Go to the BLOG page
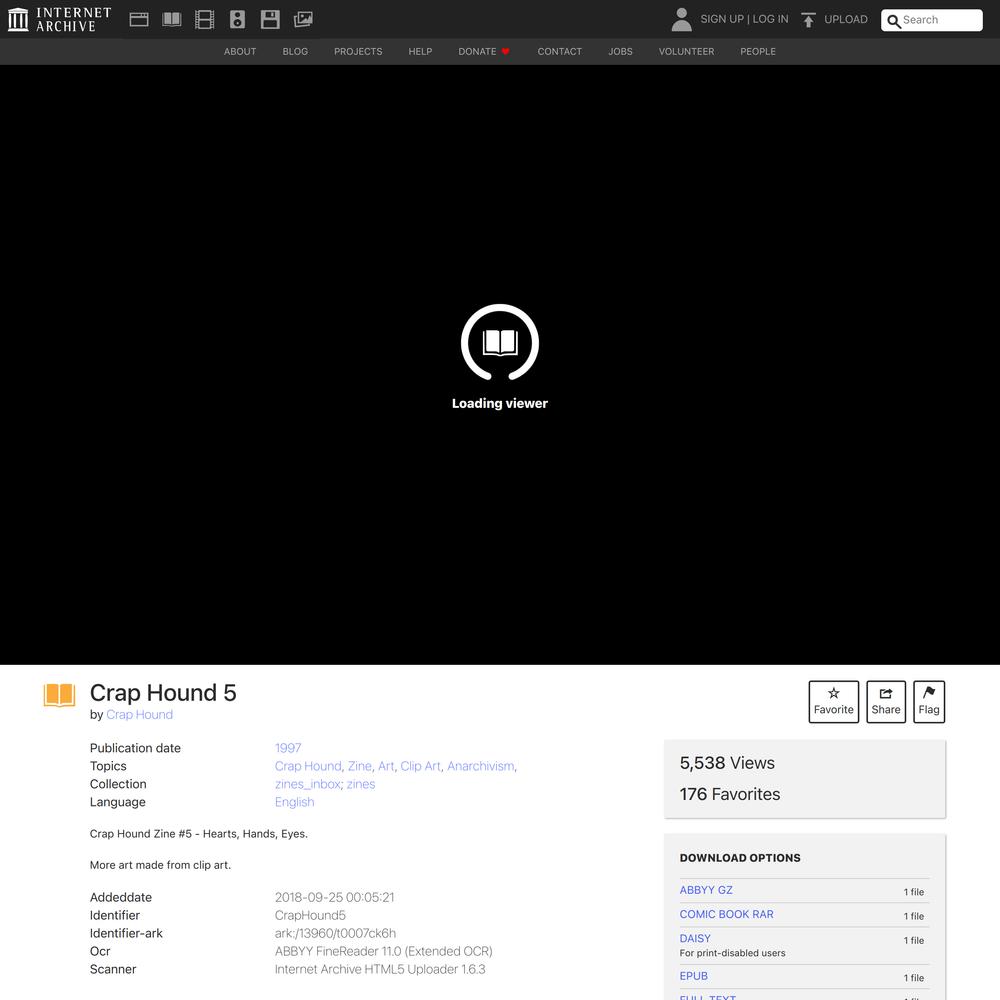Viewport: 1000px width, 1000px height. pos(295,52)
